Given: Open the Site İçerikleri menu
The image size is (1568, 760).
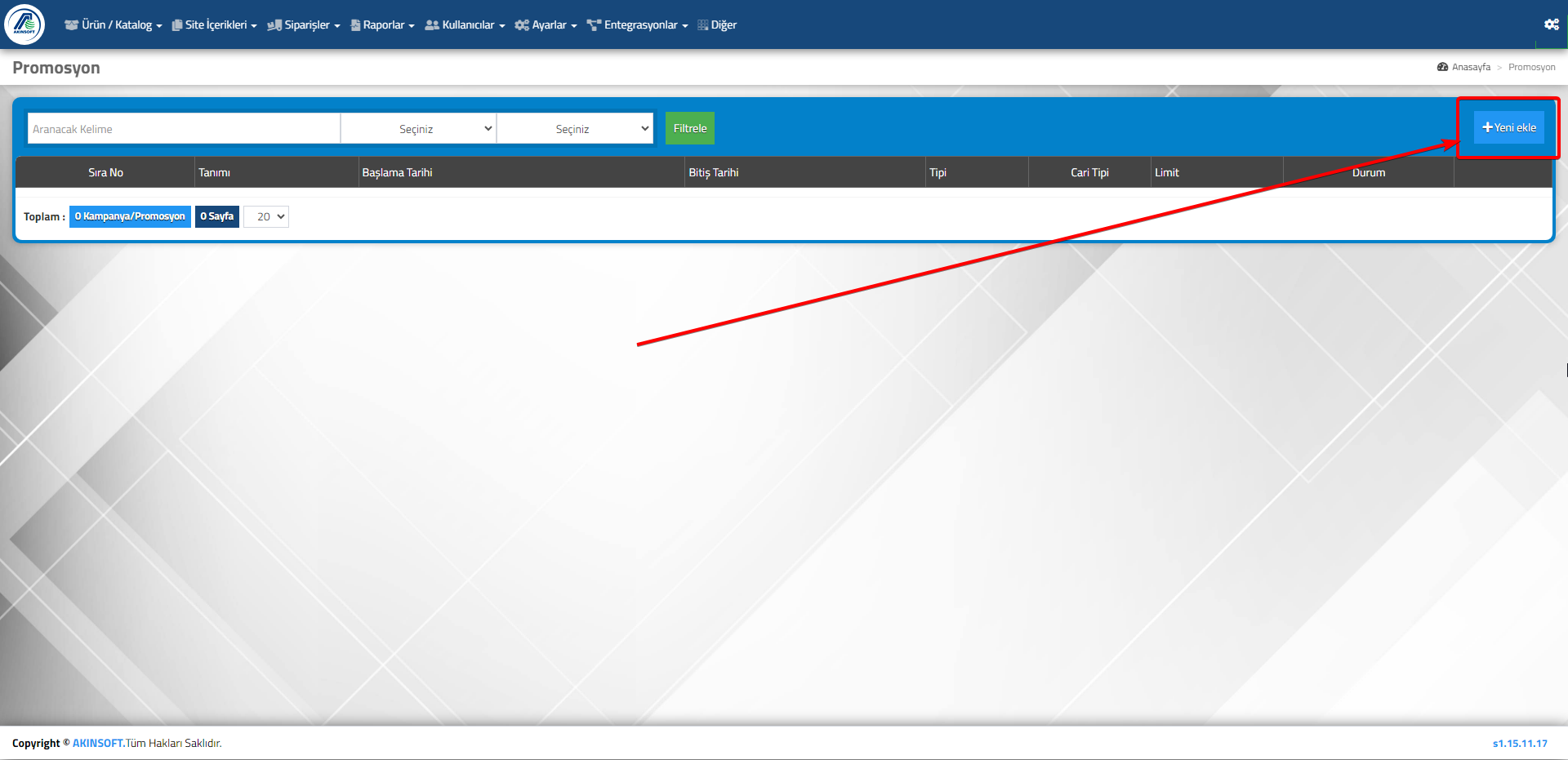Looking at the screenshot, I should point(215,25).
